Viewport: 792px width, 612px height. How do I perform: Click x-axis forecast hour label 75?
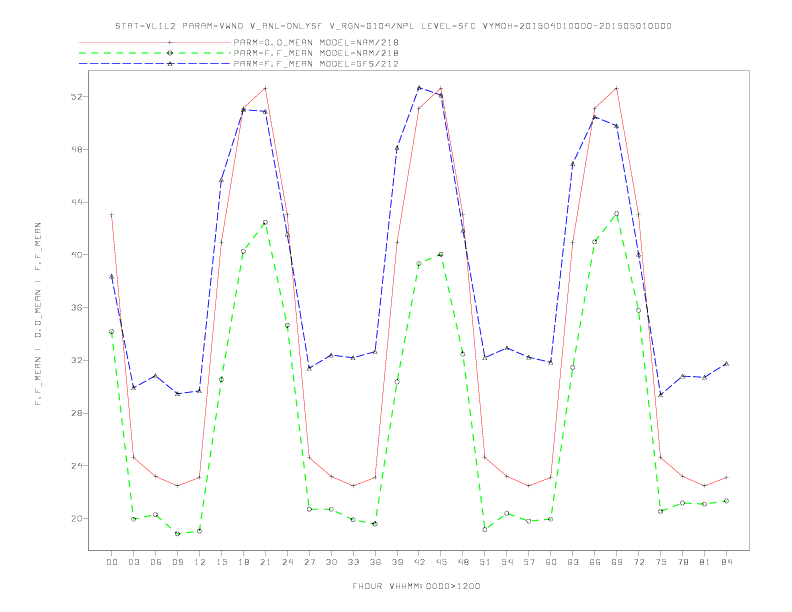(661, 562)
